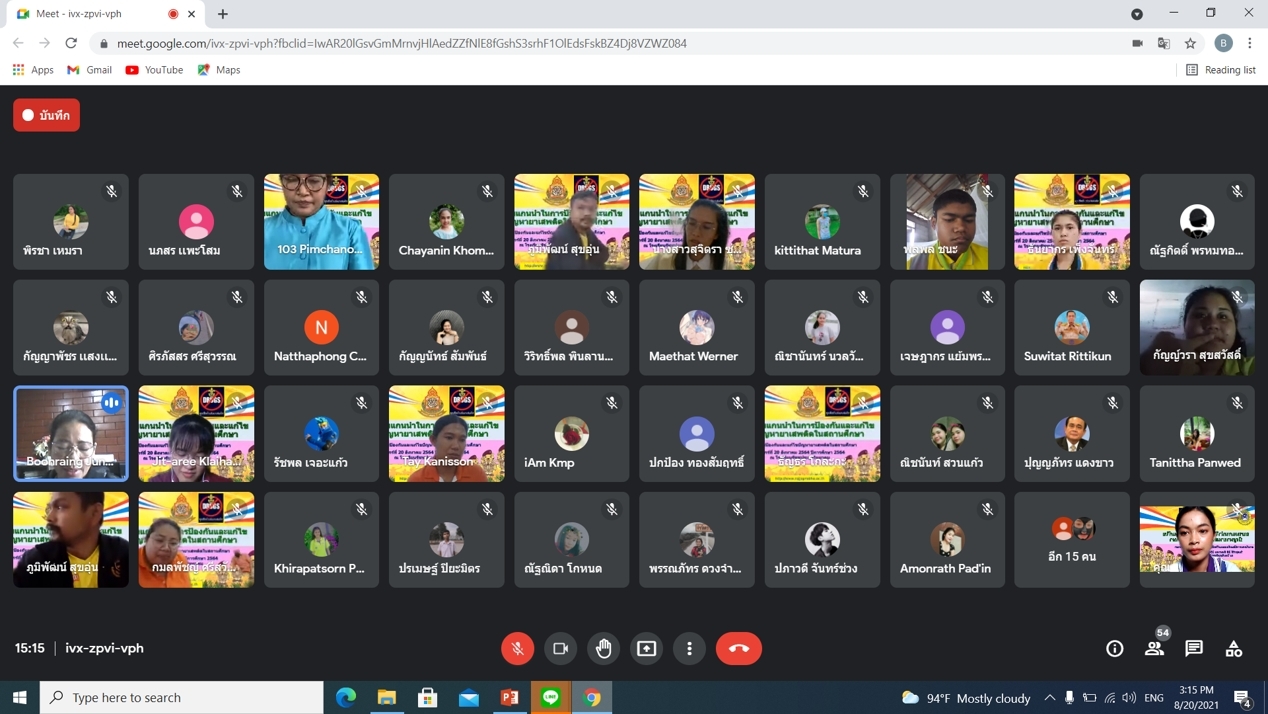Open more options three-dot menu
1268x714 pixels.
click(690, 648)
